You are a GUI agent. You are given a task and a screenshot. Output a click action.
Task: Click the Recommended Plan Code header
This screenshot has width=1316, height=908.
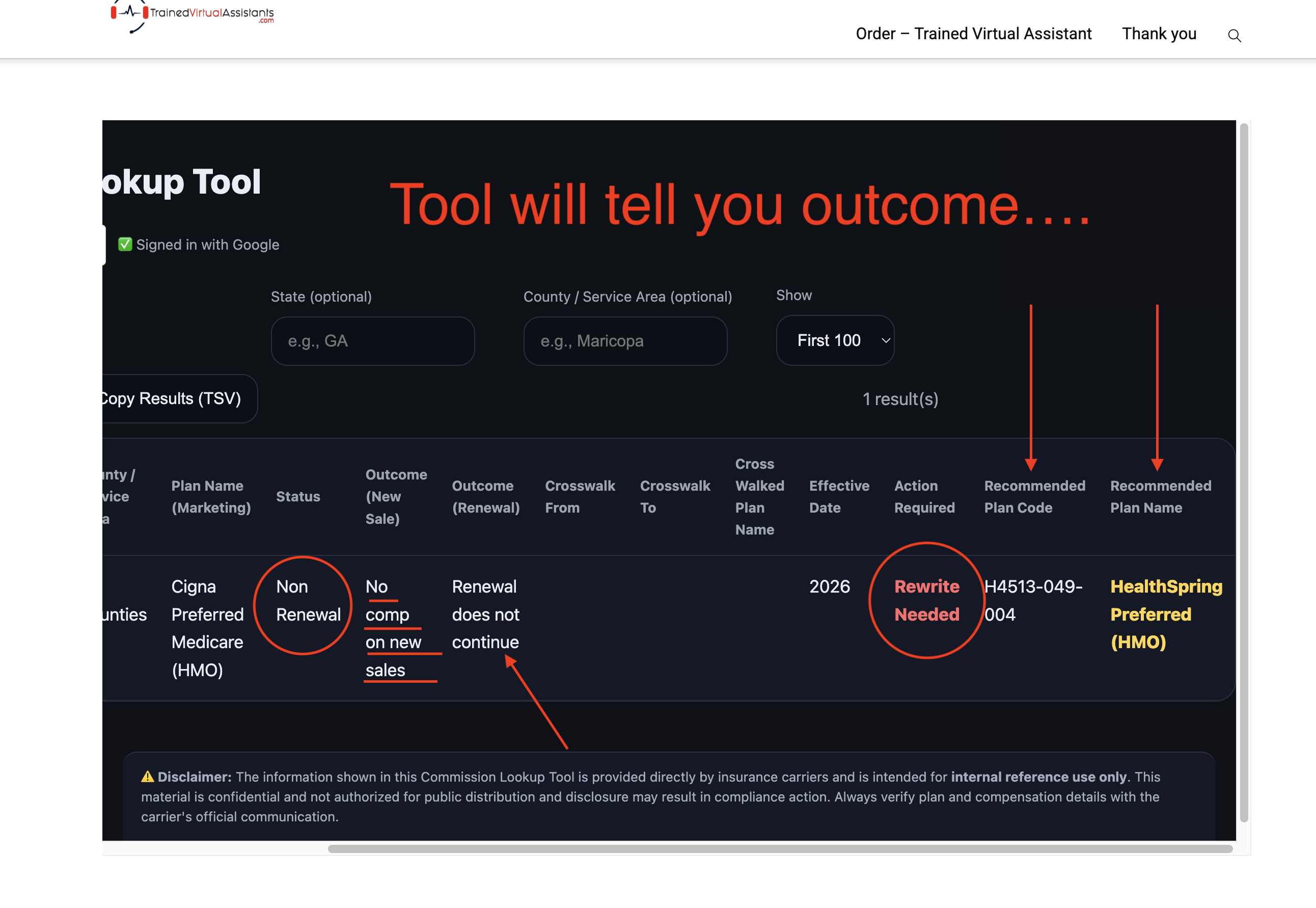[x=1034, y=497]
